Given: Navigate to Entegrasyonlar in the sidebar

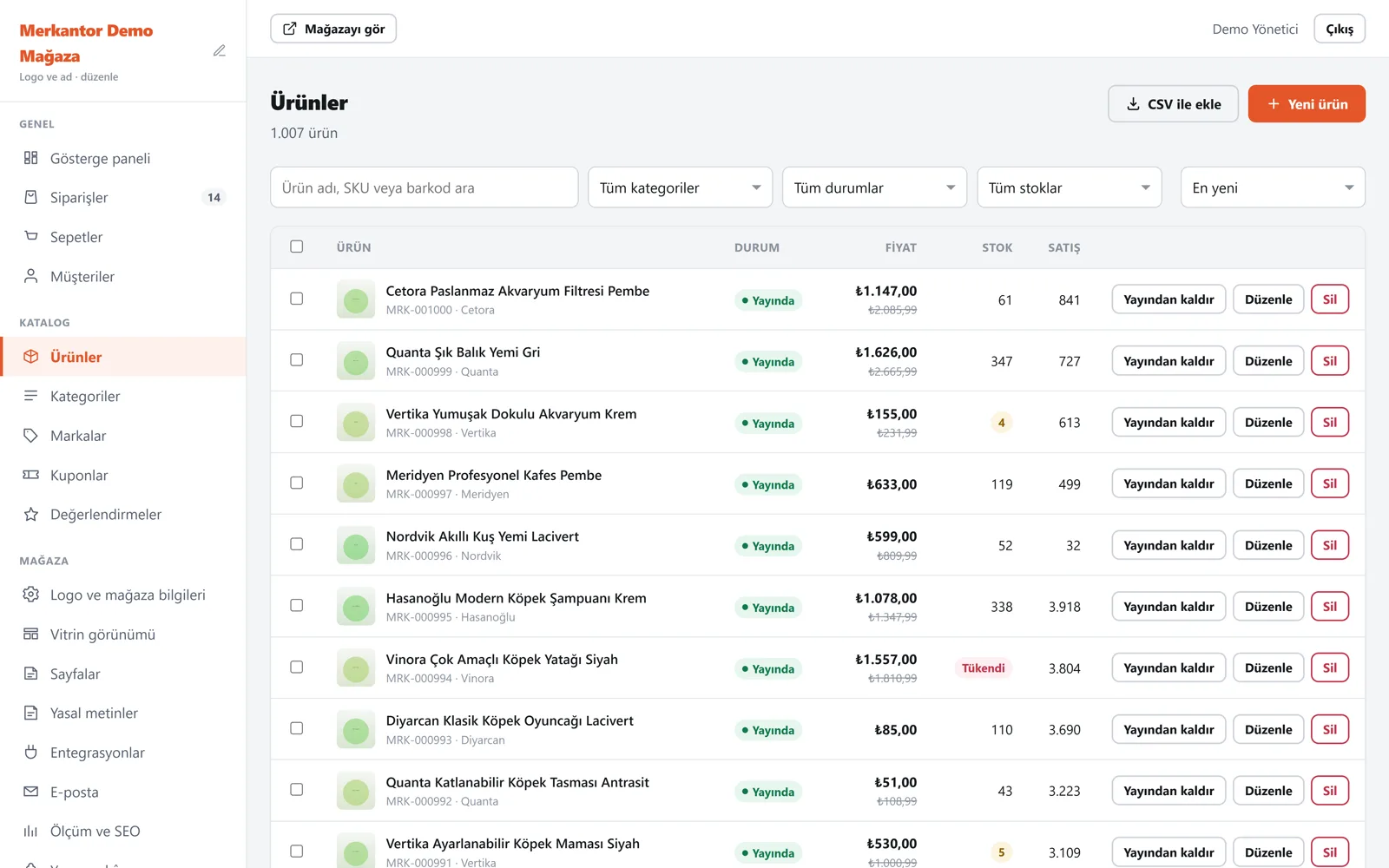Looking at the screenshot, I should click(x=123, y=753).
